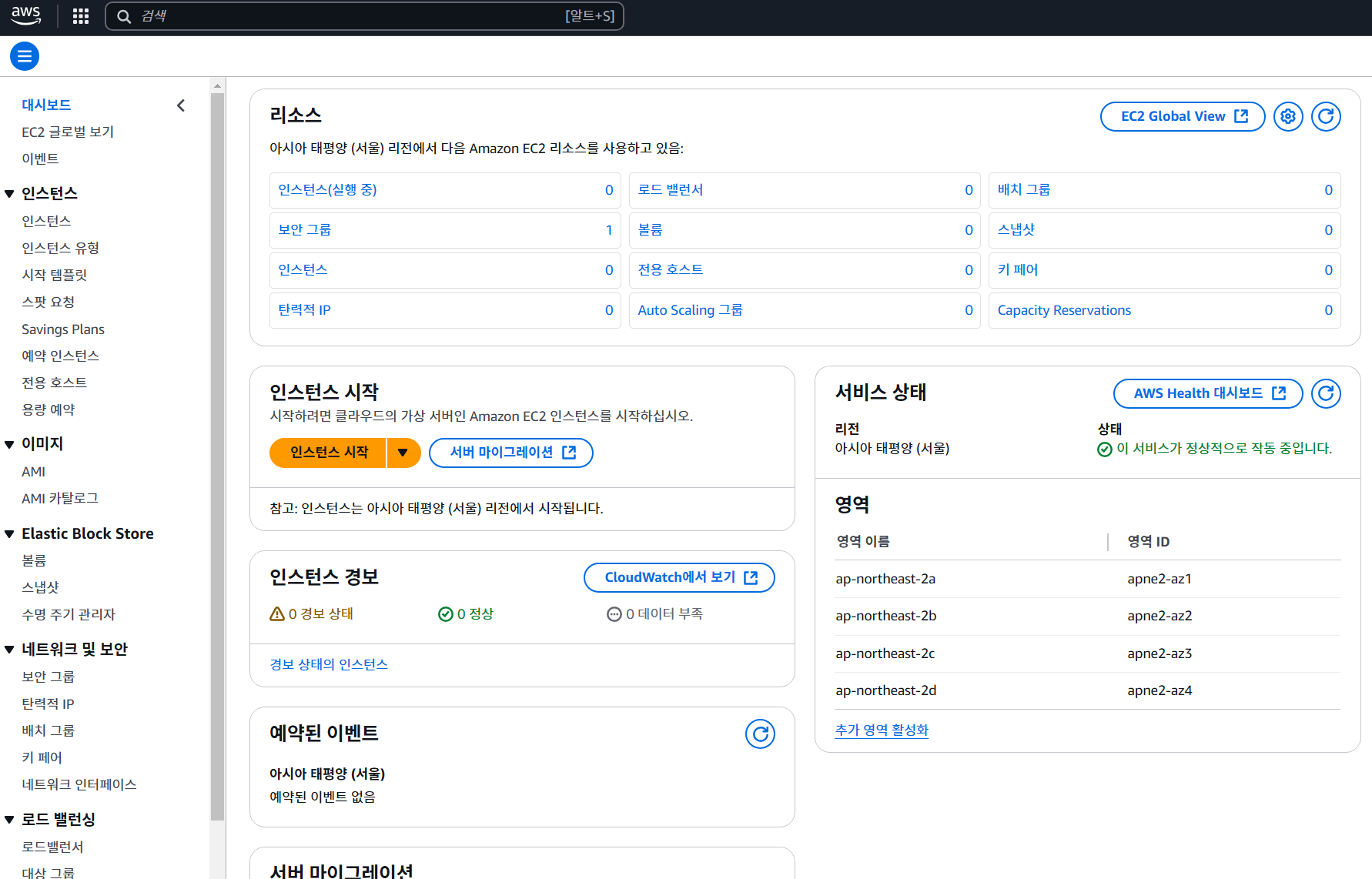Open the AWS Health 대시보드 button
Viewport: 1372px width, 879px height.
click(x=1208, y=393)
